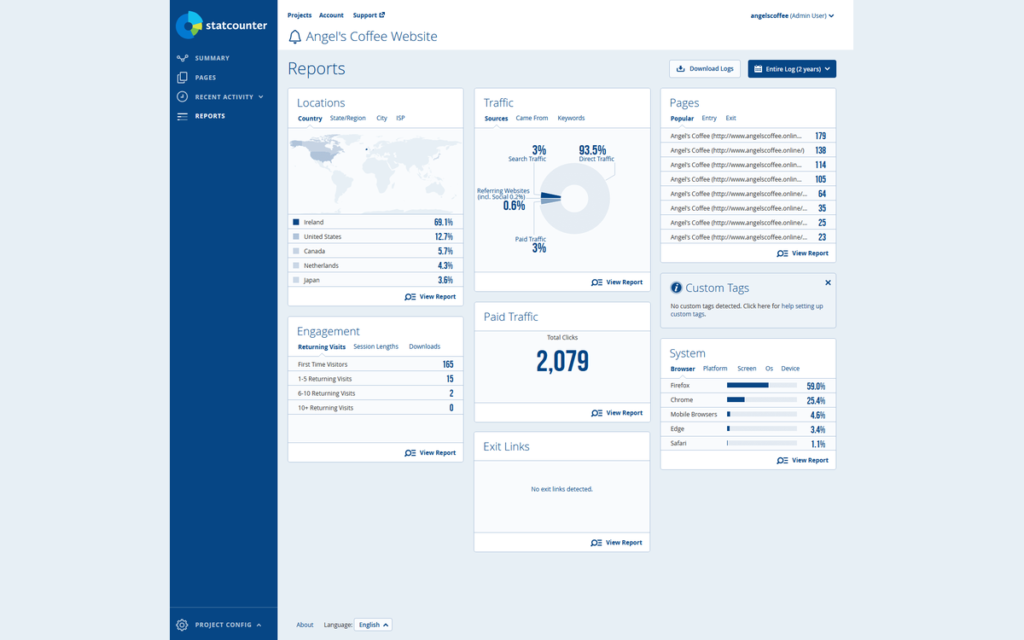Click the Support external link icon
This screenshot has height=640, width=1024.
point(382,15)
